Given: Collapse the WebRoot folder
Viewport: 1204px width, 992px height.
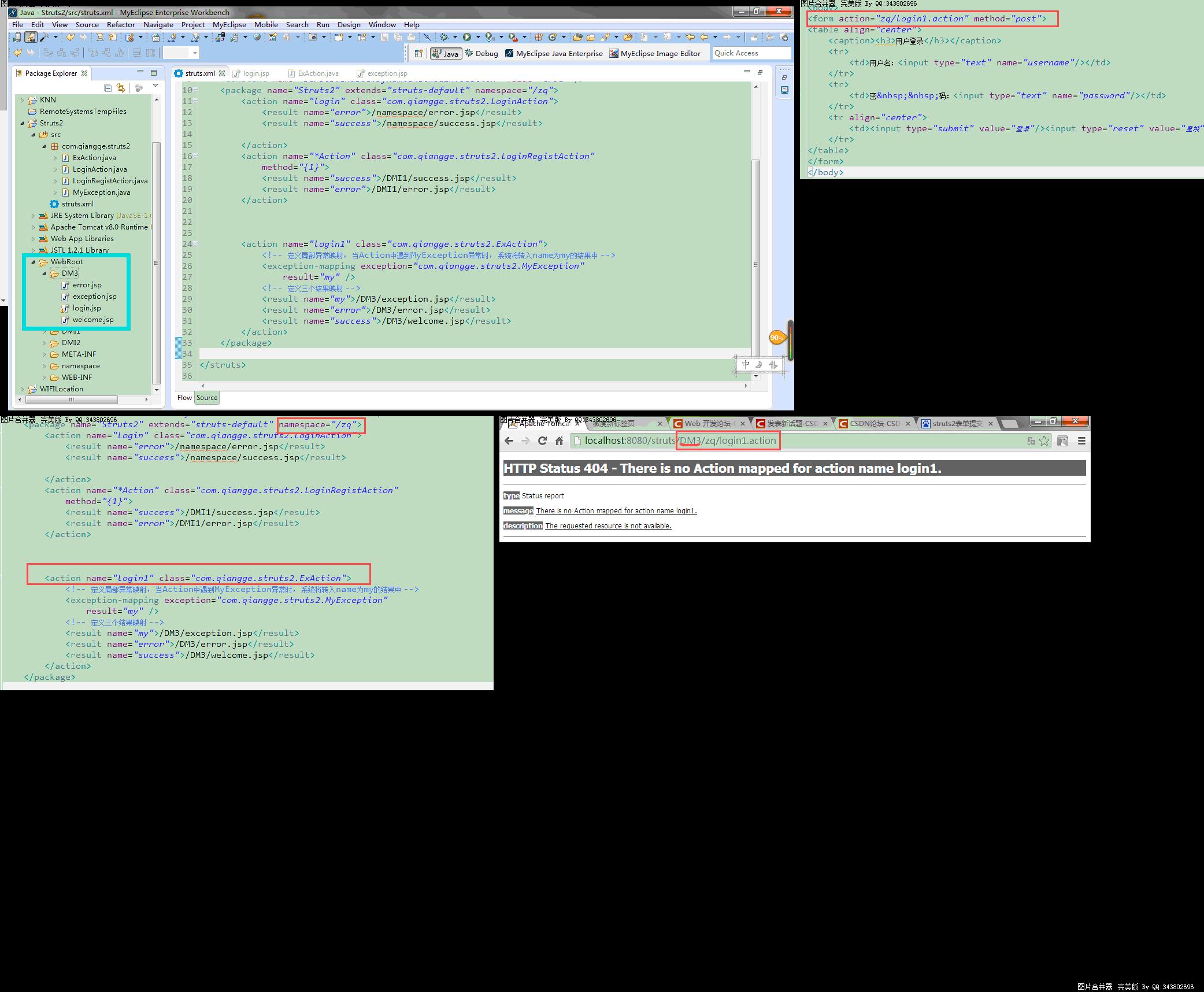Looking at the screenshot, I should click(34, 262).
